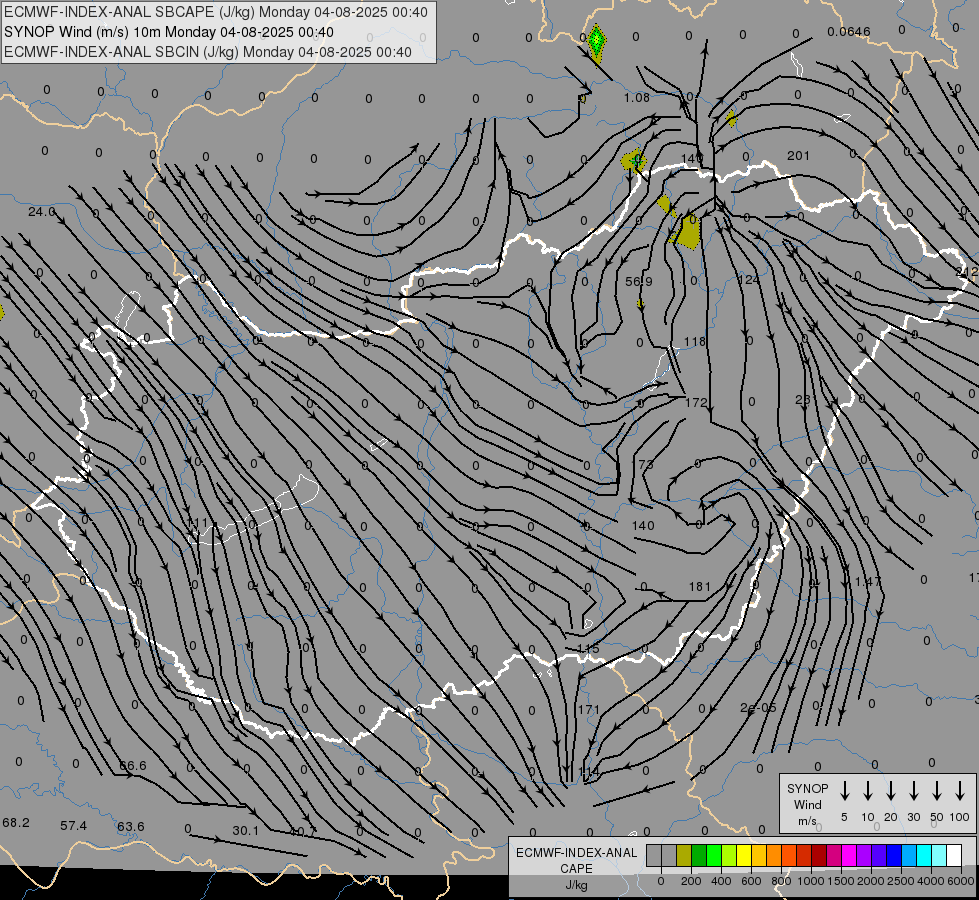Click the J/kg unit label

(x=576, y=885)
